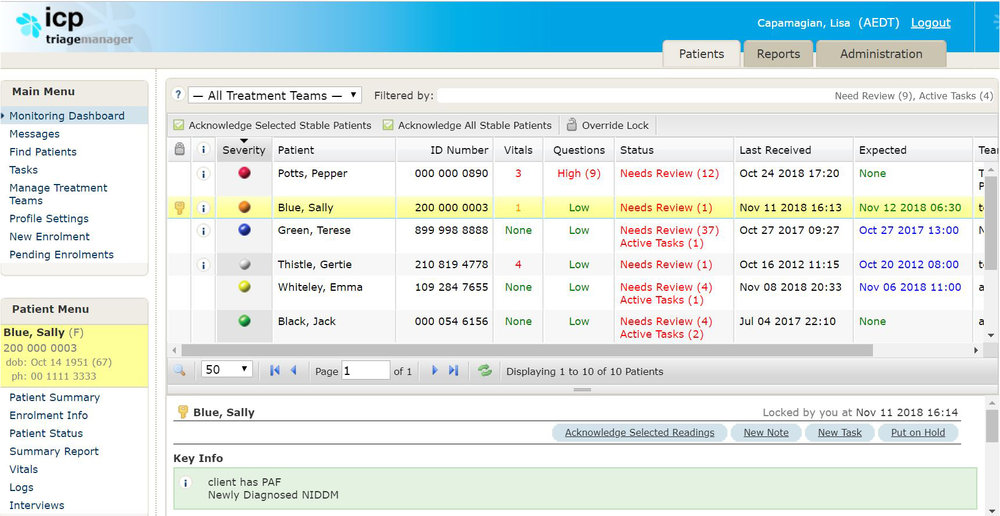1000x516 pixels.
Task: Click green severity ball for Black, Jack
Action: pos(244,321)
